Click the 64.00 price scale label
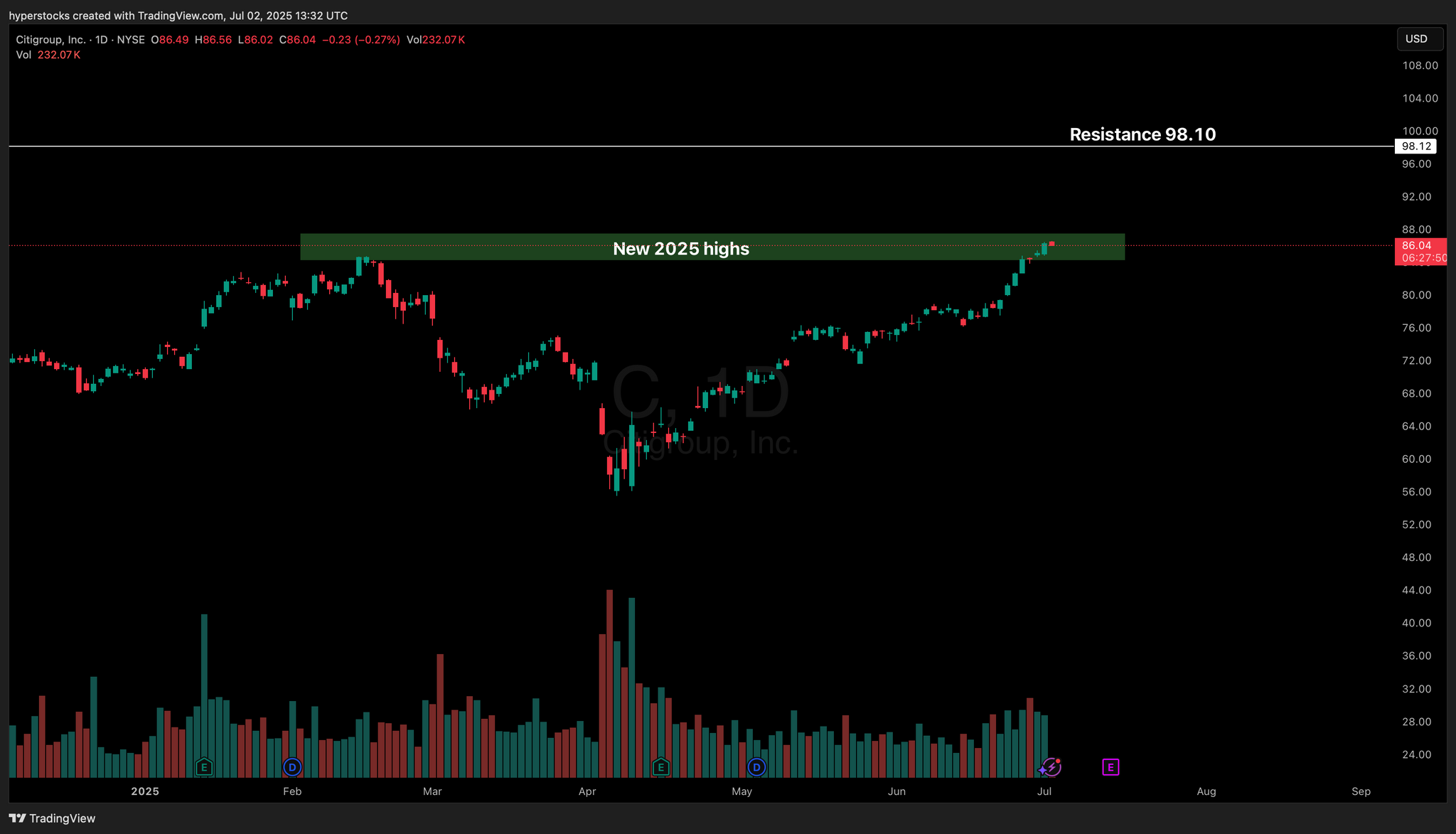1456x834 pixels. coord(1416,426)
